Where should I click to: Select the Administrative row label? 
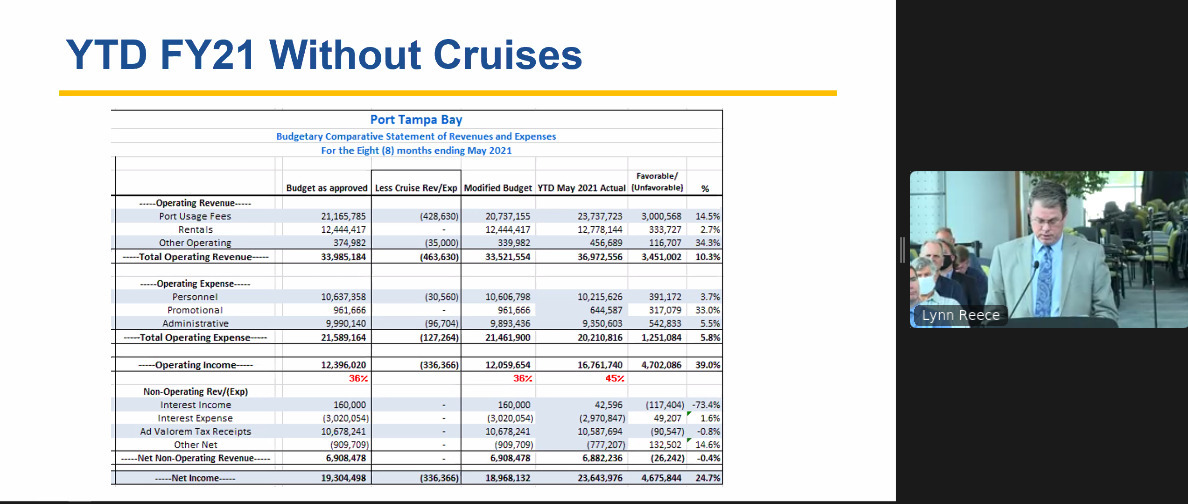coord(195,324)
